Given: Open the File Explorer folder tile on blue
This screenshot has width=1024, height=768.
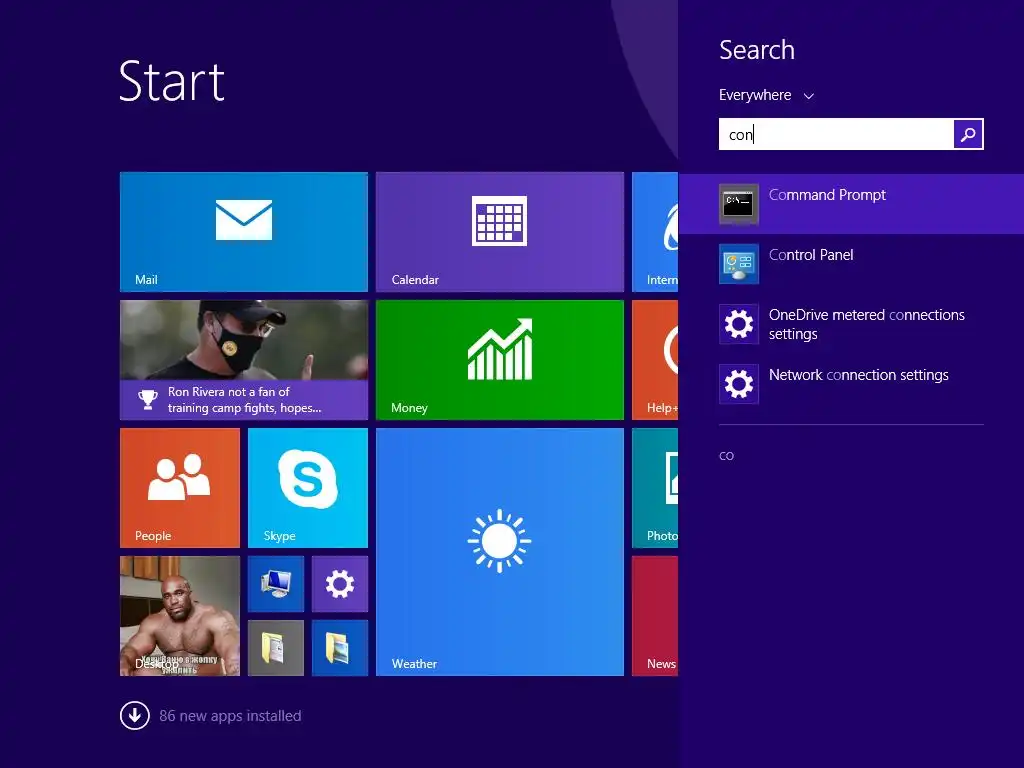Looking at the screenshot, I should click(340, 648).
